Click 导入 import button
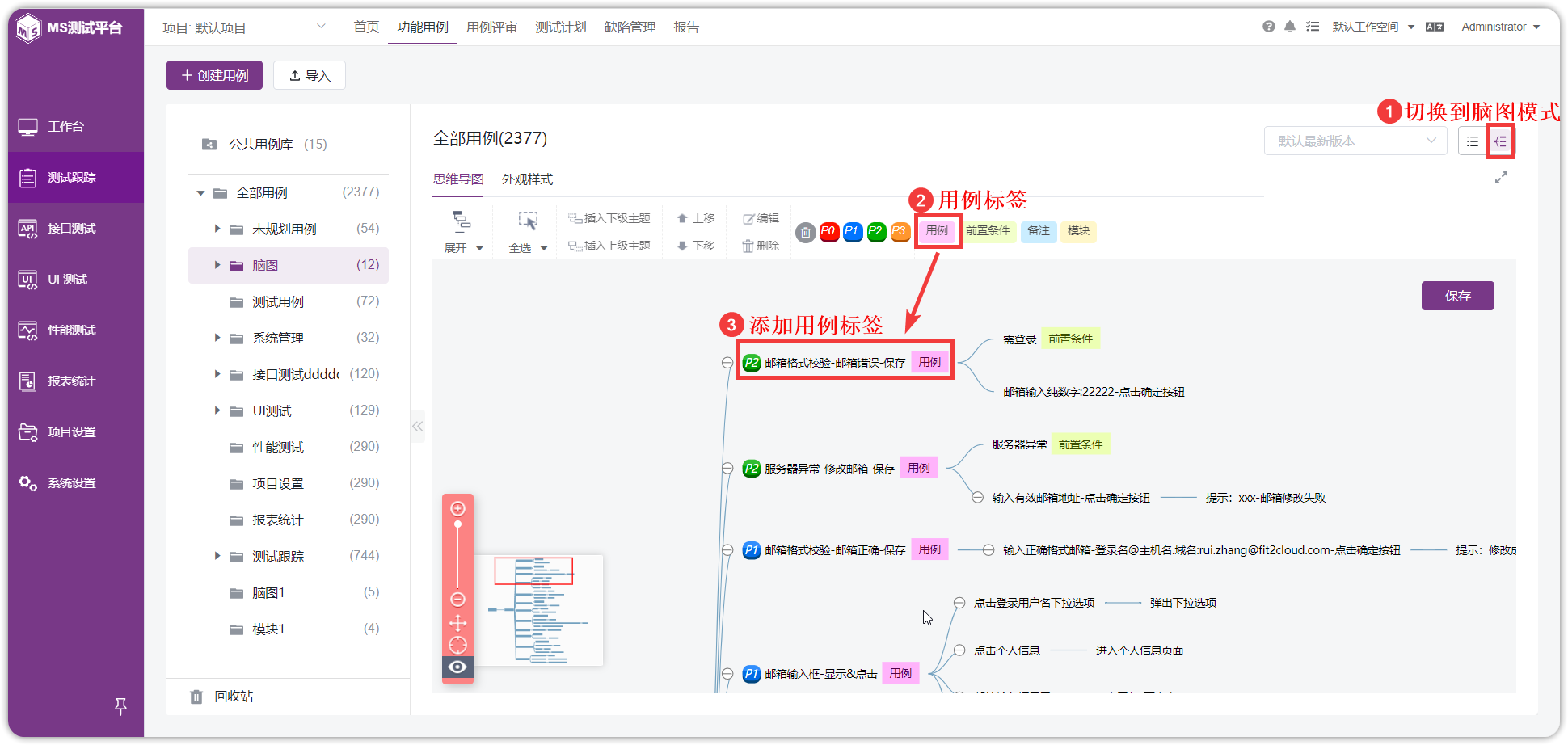Image resolution: width=1568 pixels, height=745 pixels. (x=310, y=75)
